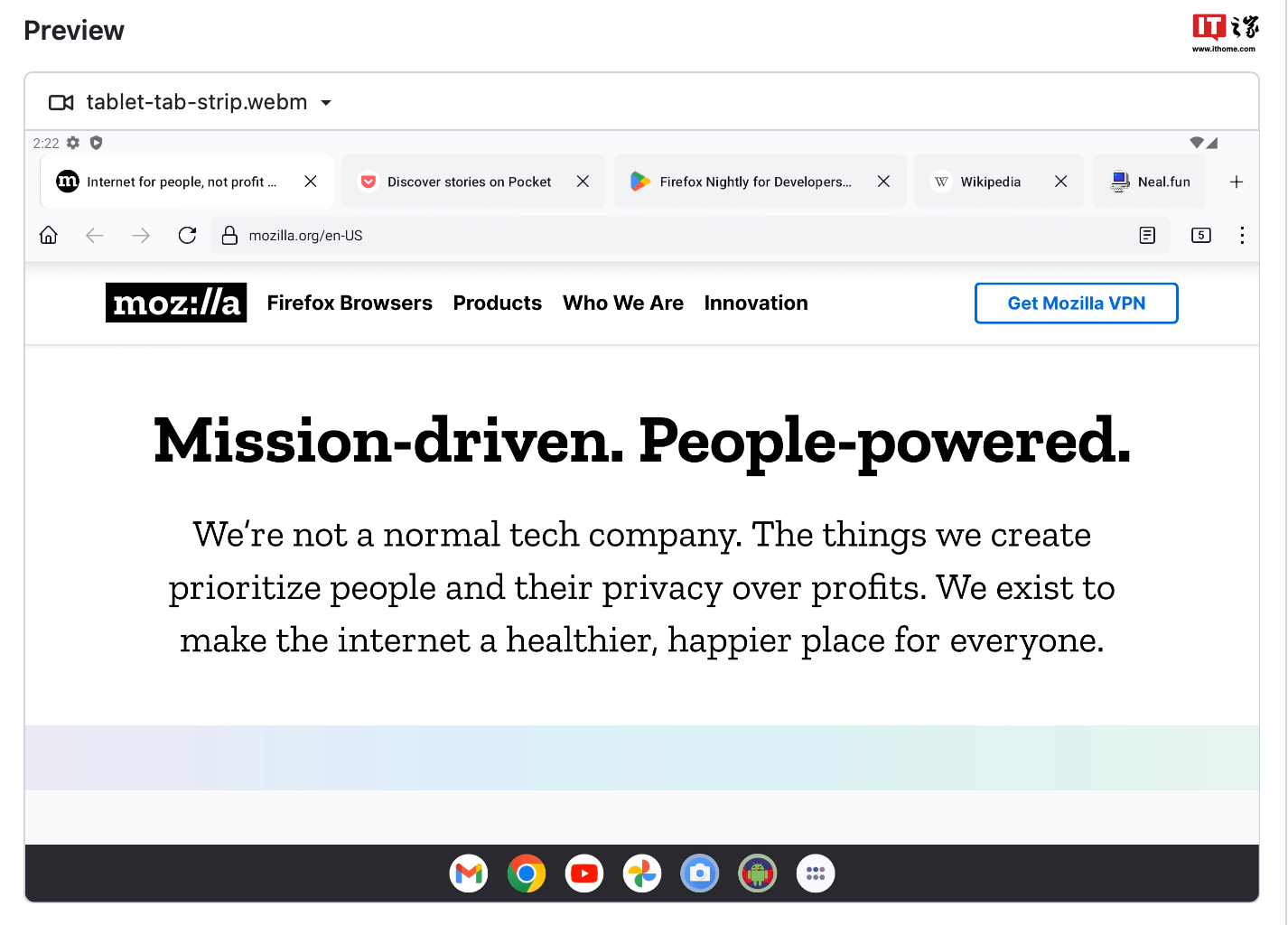Go to the browser home page
The width and height of the screenshot is (1288, 925).
point(49,236)
